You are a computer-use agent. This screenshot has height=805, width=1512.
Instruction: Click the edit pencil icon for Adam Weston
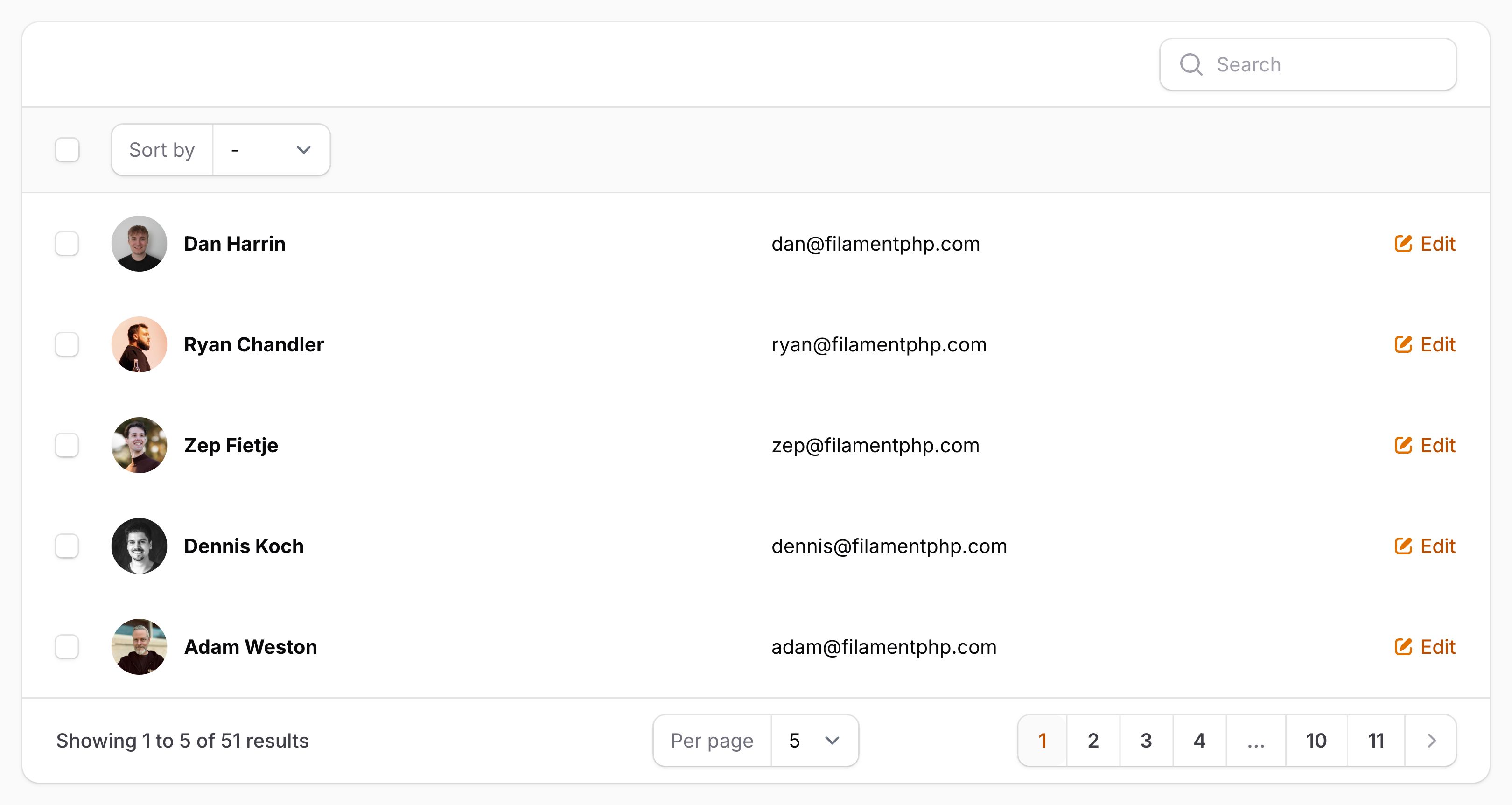coord(1403,647)
